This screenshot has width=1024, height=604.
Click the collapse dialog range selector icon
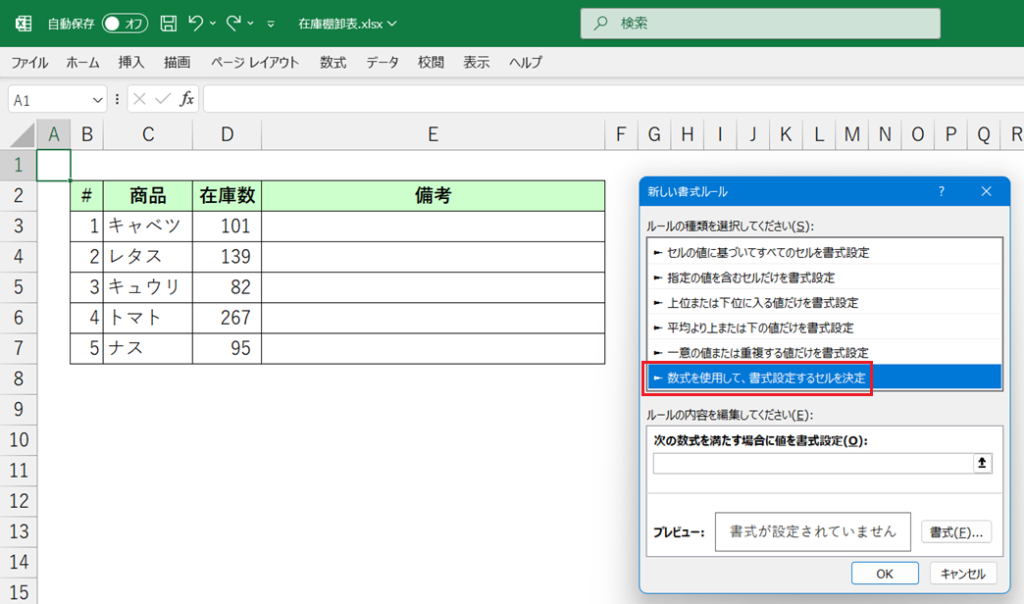pyautogui.click(x=982, y=463)
